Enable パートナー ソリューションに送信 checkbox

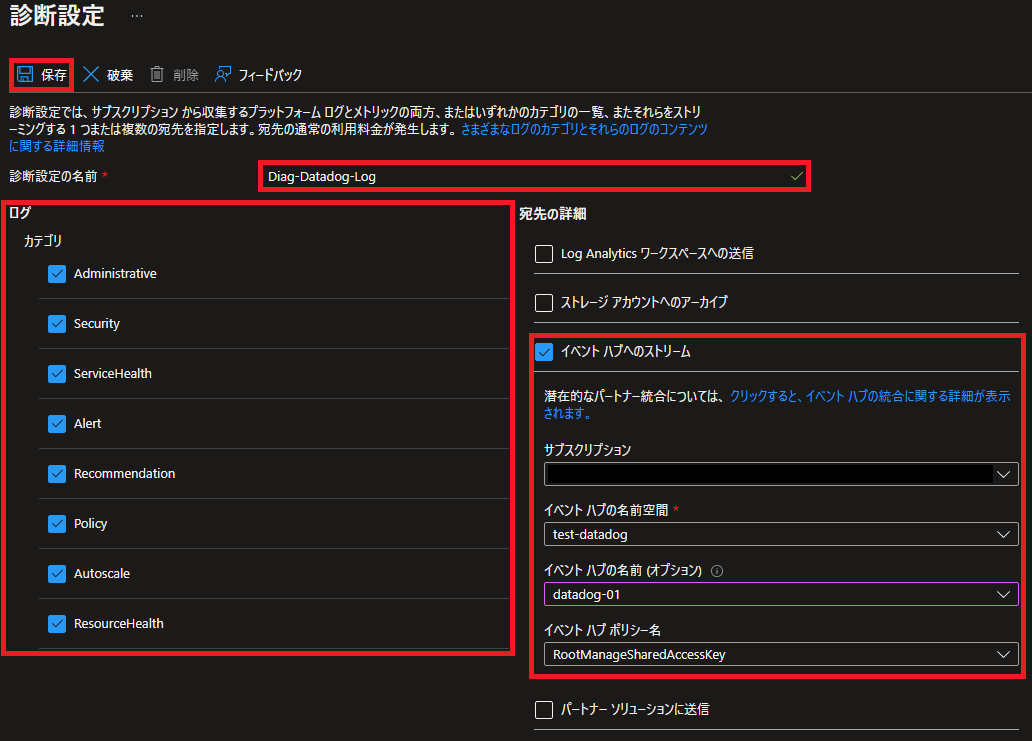pyautogui.click(x=544, y=710)
